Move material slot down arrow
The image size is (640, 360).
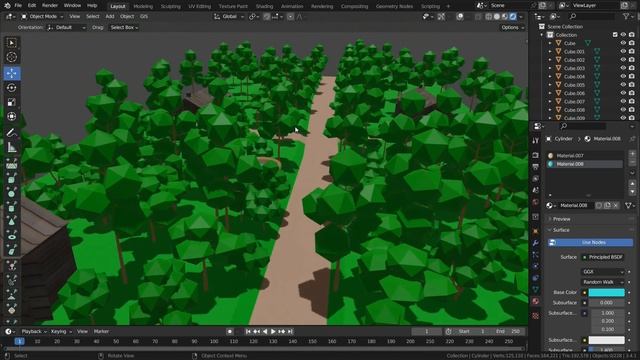point(632,191)
